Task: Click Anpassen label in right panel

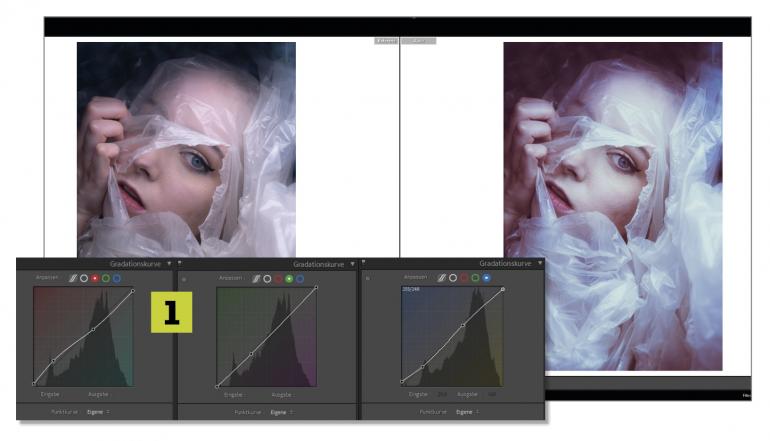Action: pos(415,277)
